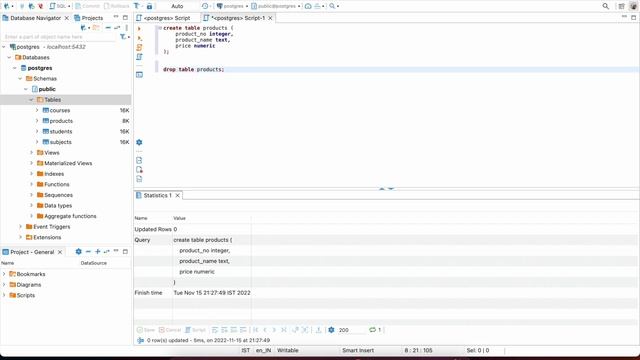This screenshot has width=640, height=360.
Task: Edit the 200 fetch size field
Action: click(351, 330)
